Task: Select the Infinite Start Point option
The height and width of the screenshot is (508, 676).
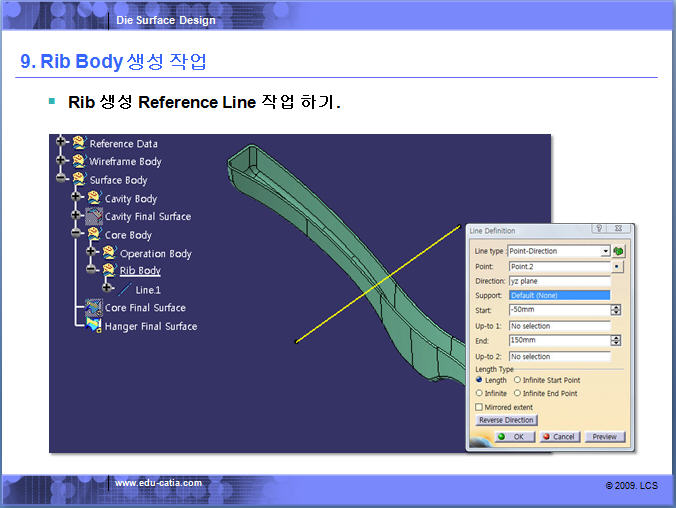Action: (x=517, y=380)
